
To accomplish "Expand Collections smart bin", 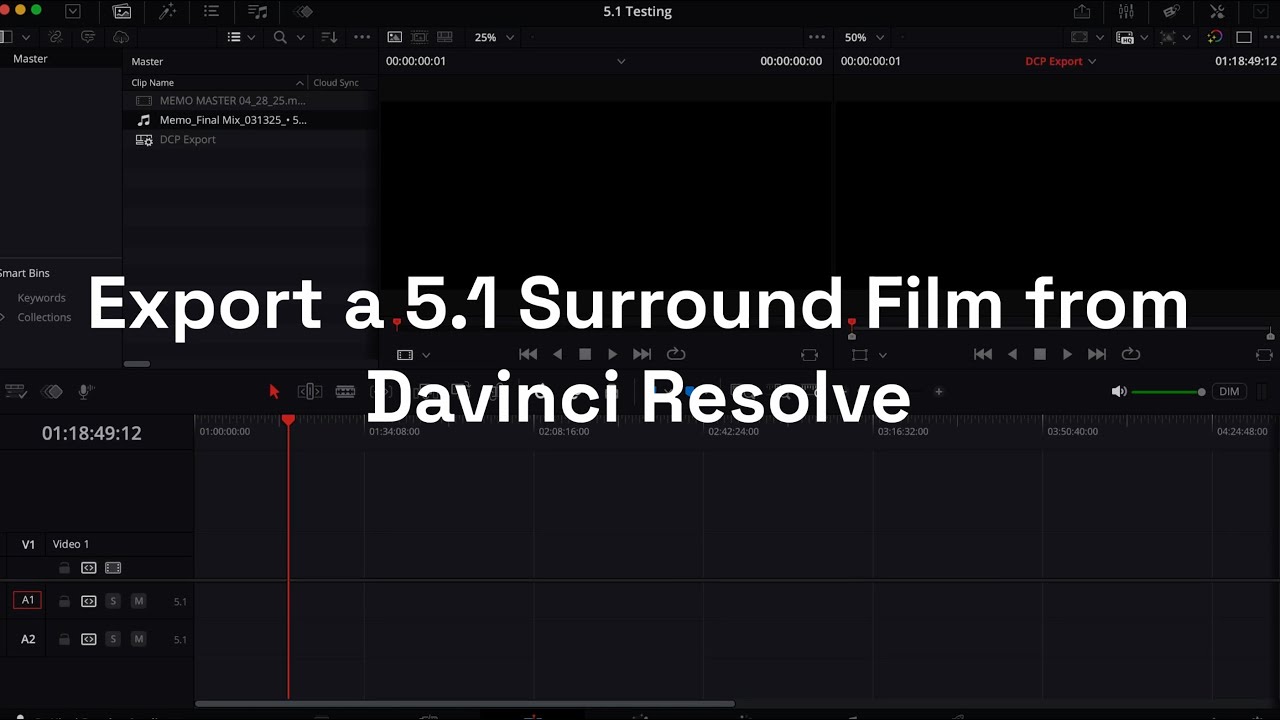I will [3, 317].
